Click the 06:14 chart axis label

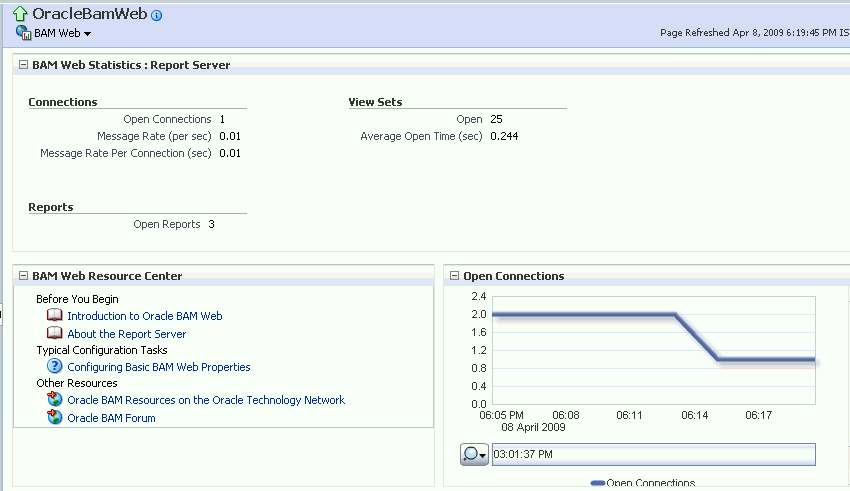coord(694,415)
